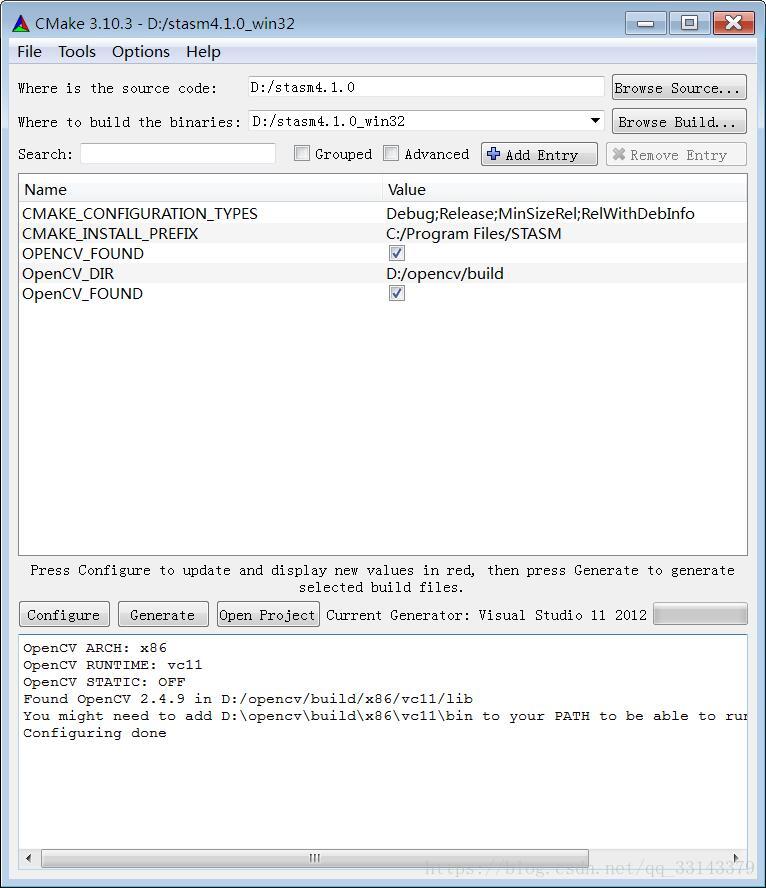
Task: Click the Value column header
Action: pyautogui.click(x=564, y=189)
